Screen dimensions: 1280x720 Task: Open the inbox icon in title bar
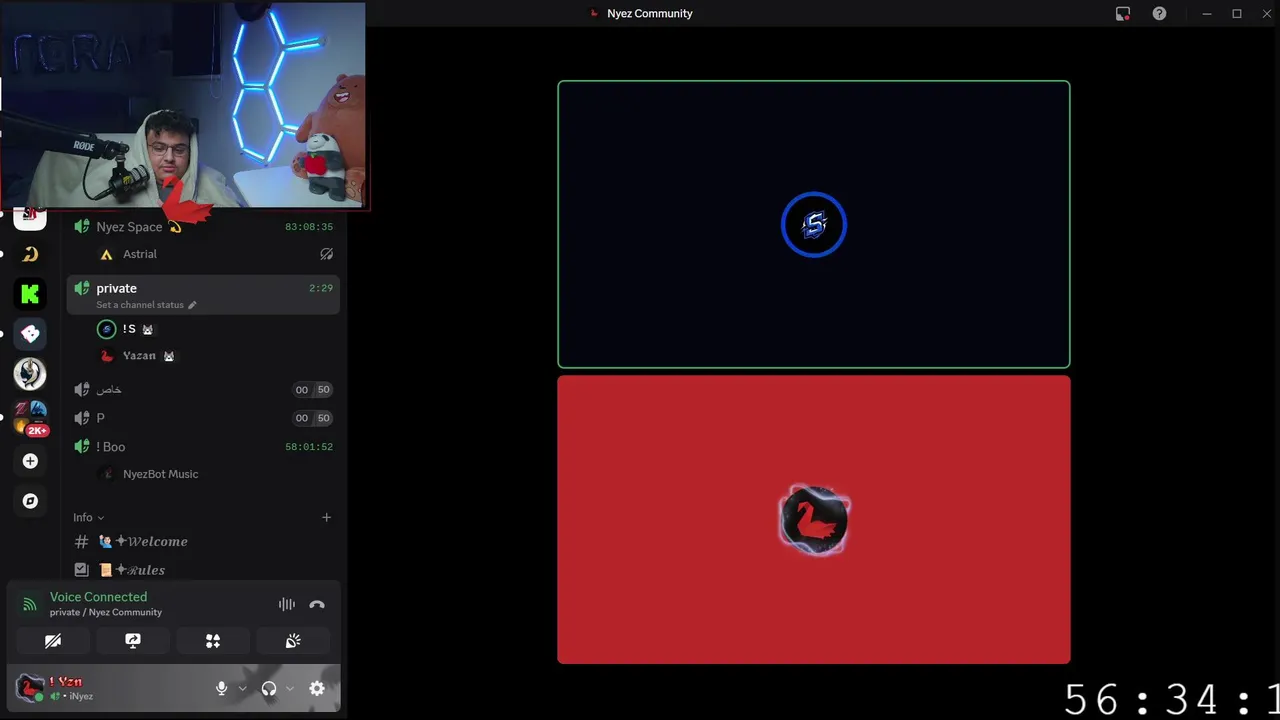[1123, 13]
